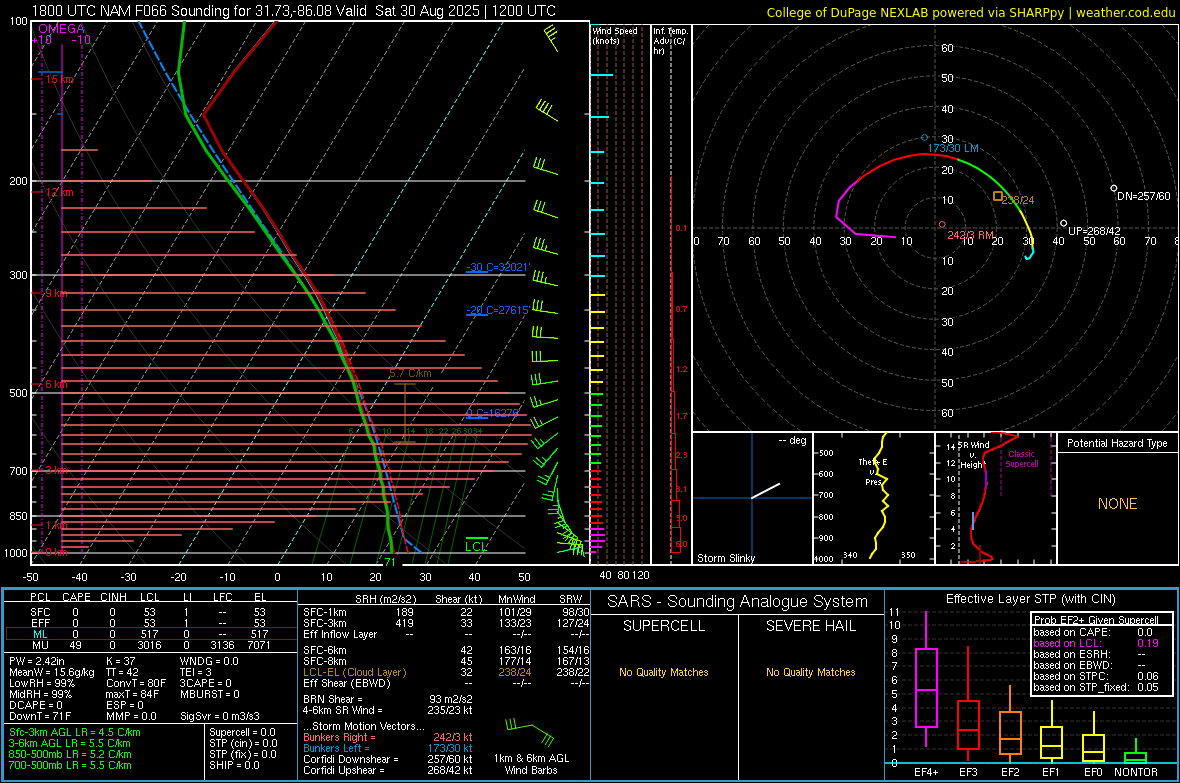This screenshot has height=783, width=1180.
Task: Click the 238/24 label on the hodograph
Action: click(x=1018, y=200)
